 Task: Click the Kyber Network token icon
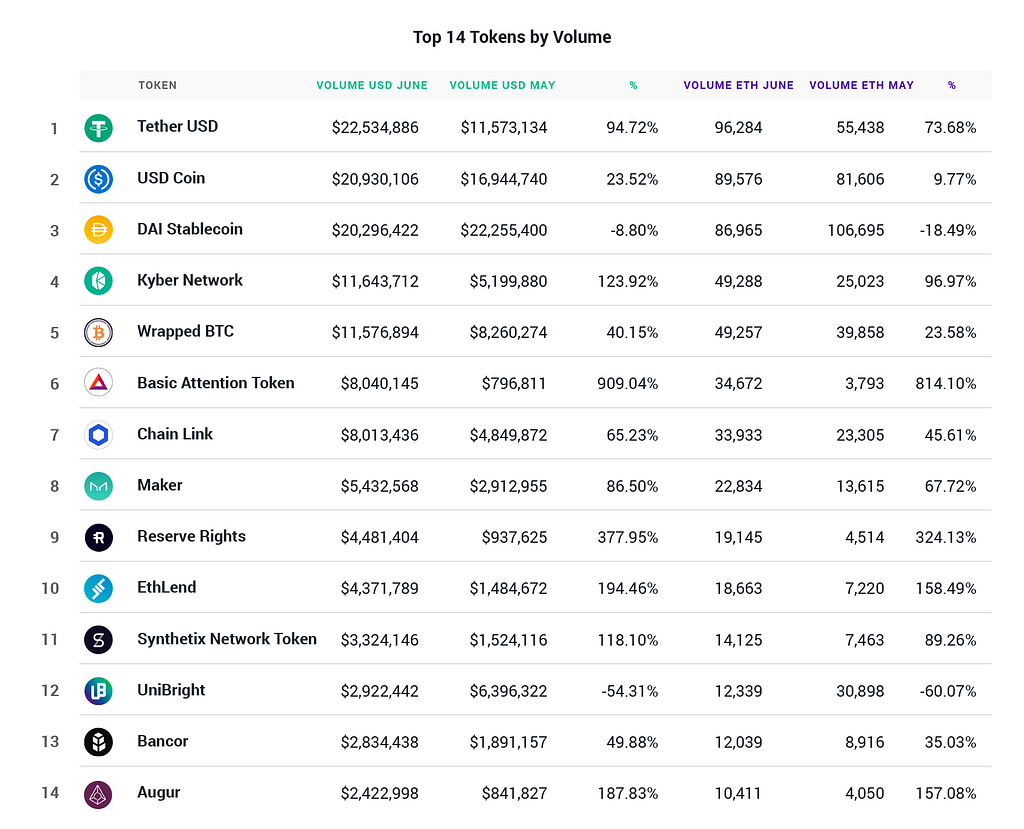tap(98, 281)
